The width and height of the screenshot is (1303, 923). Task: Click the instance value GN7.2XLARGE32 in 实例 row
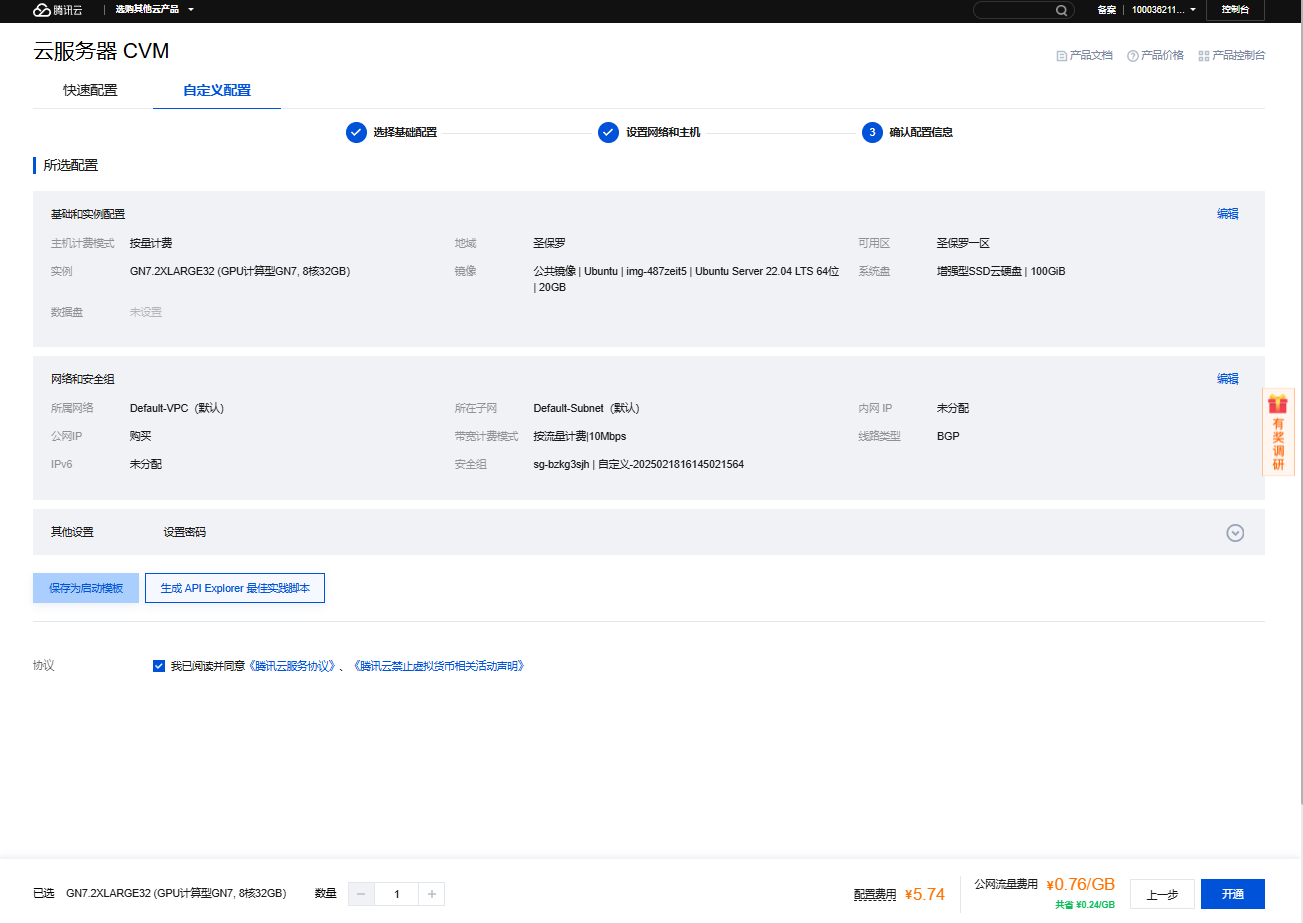(240, 271)
